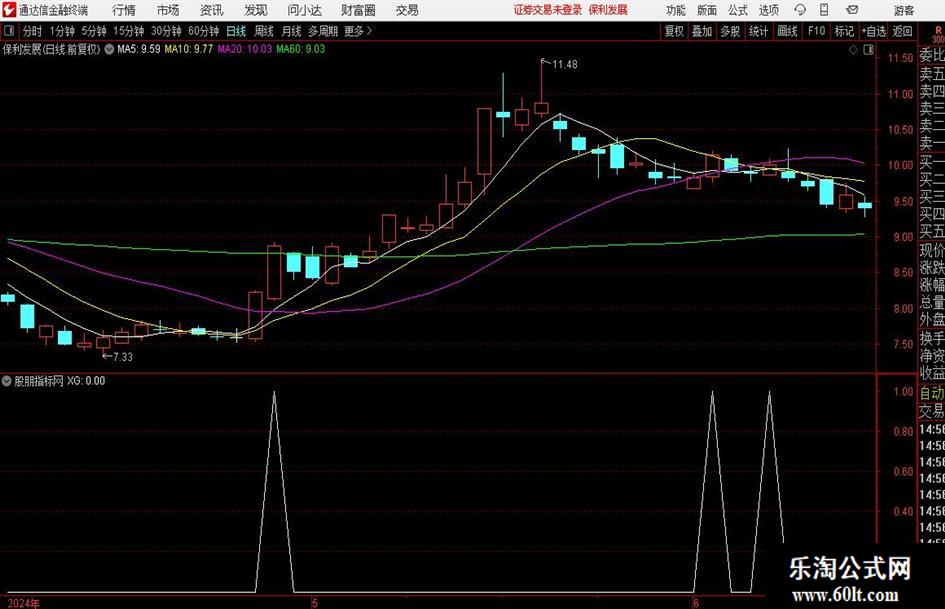Viewport: 945px width, 609px height.
Task: Click the 证券交易未登录 login link
Action: click(548, 10)
